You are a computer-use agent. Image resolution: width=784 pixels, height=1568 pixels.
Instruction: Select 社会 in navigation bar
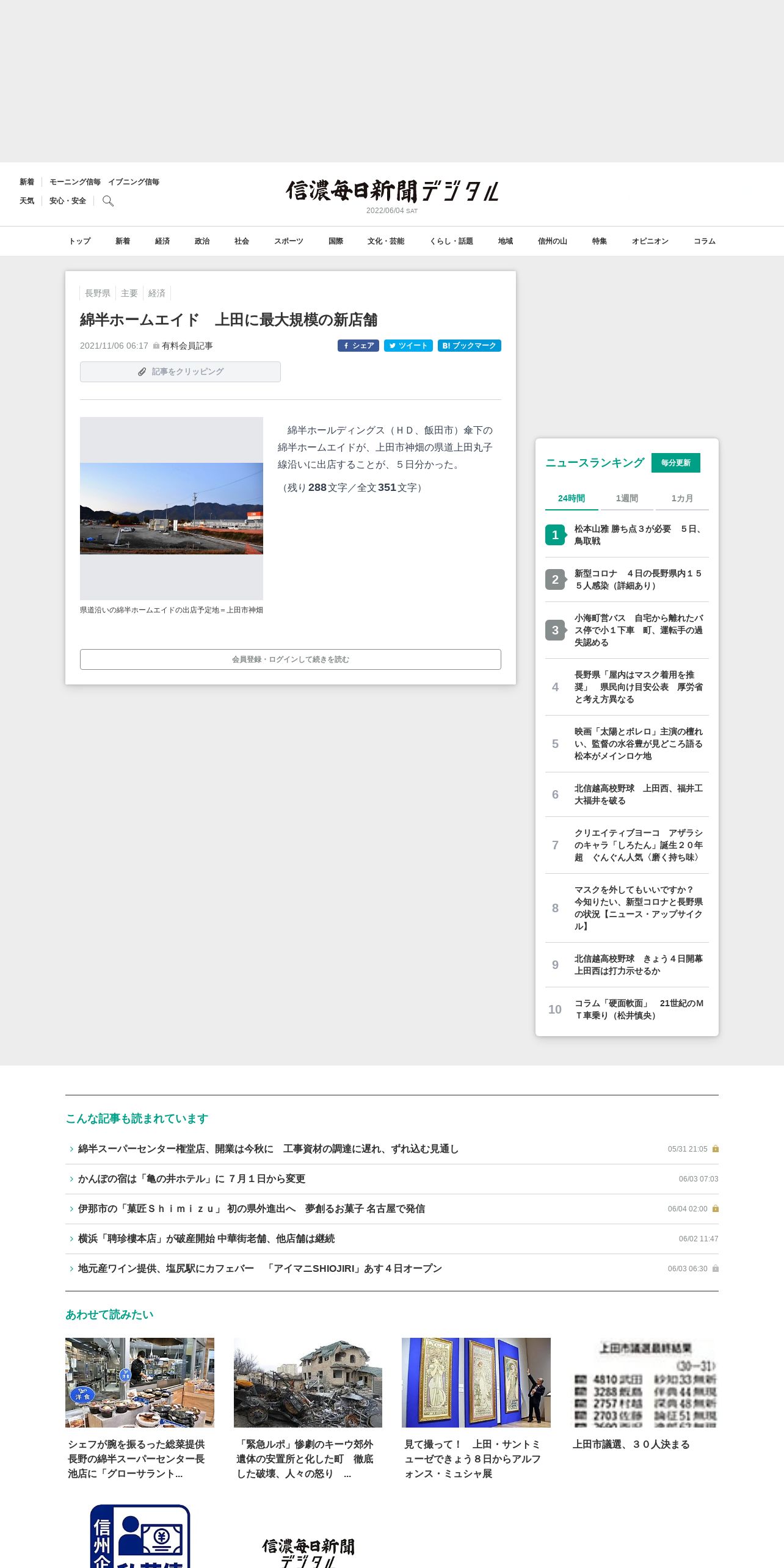[242, 241]
